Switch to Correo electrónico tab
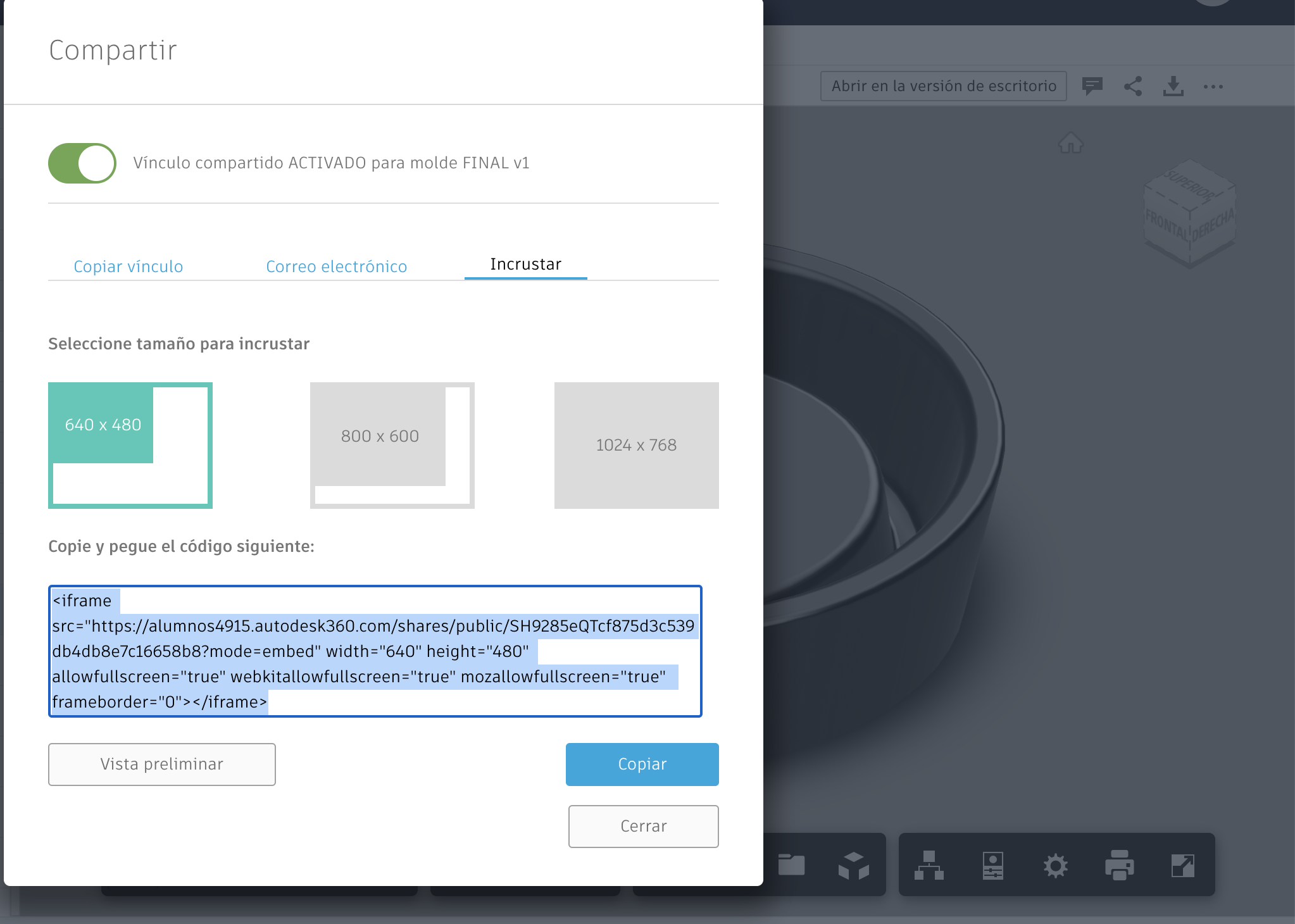 336,266
